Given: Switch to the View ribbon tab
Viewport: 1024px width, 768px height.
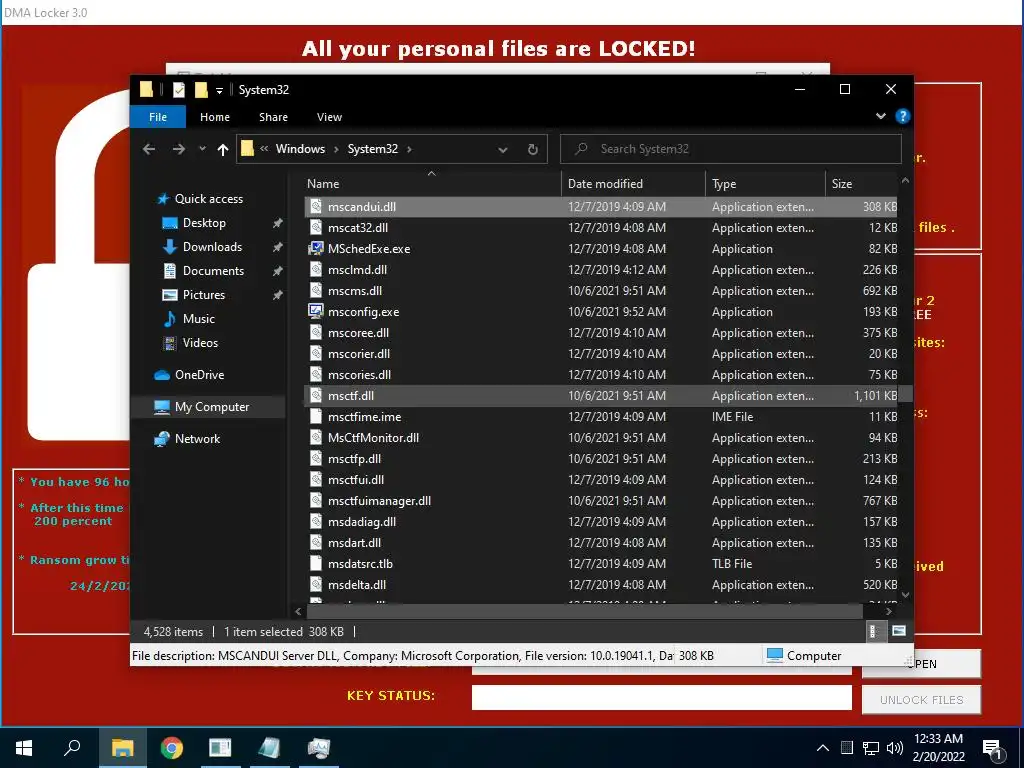Looking at the screenshot, I should (x=329, y=117).
